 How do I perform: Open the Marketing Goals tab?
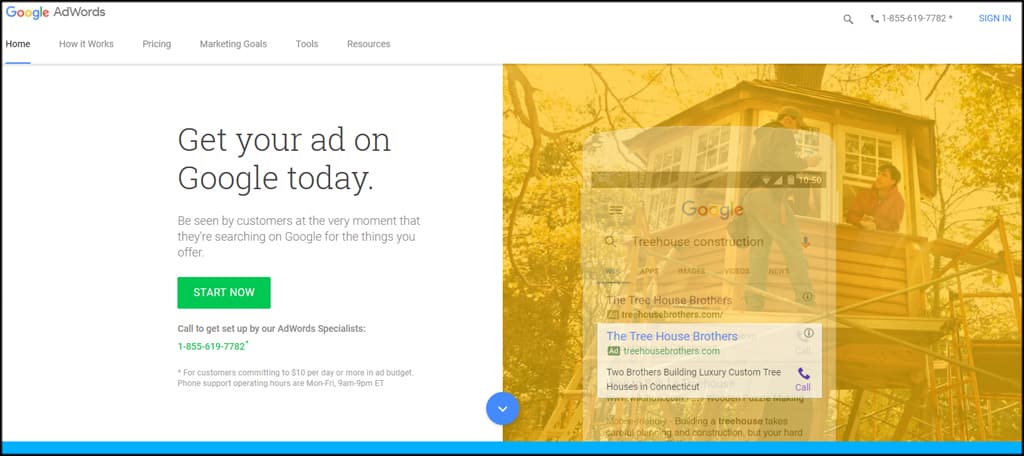tap(233, 44)
